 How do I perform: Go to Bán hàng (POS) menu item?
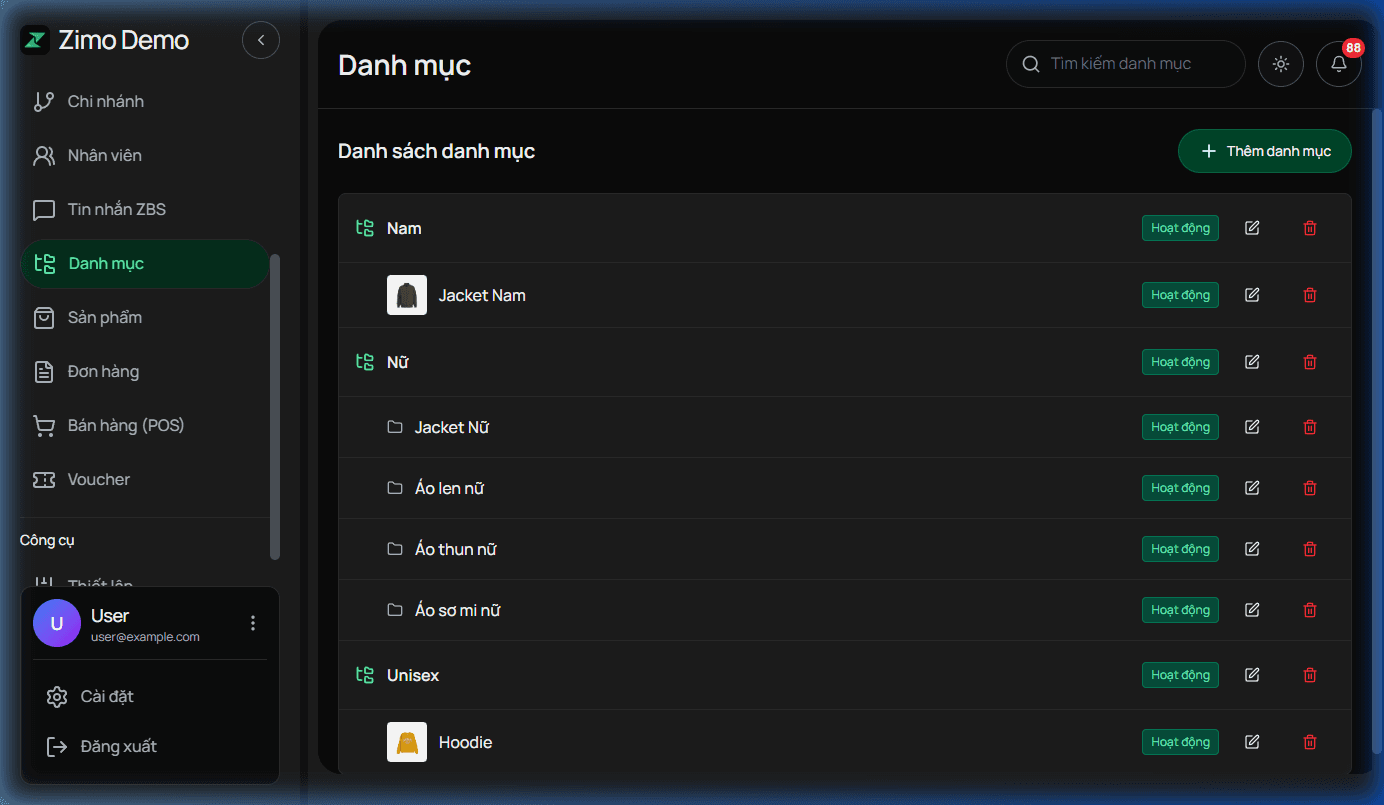[125, 426]
